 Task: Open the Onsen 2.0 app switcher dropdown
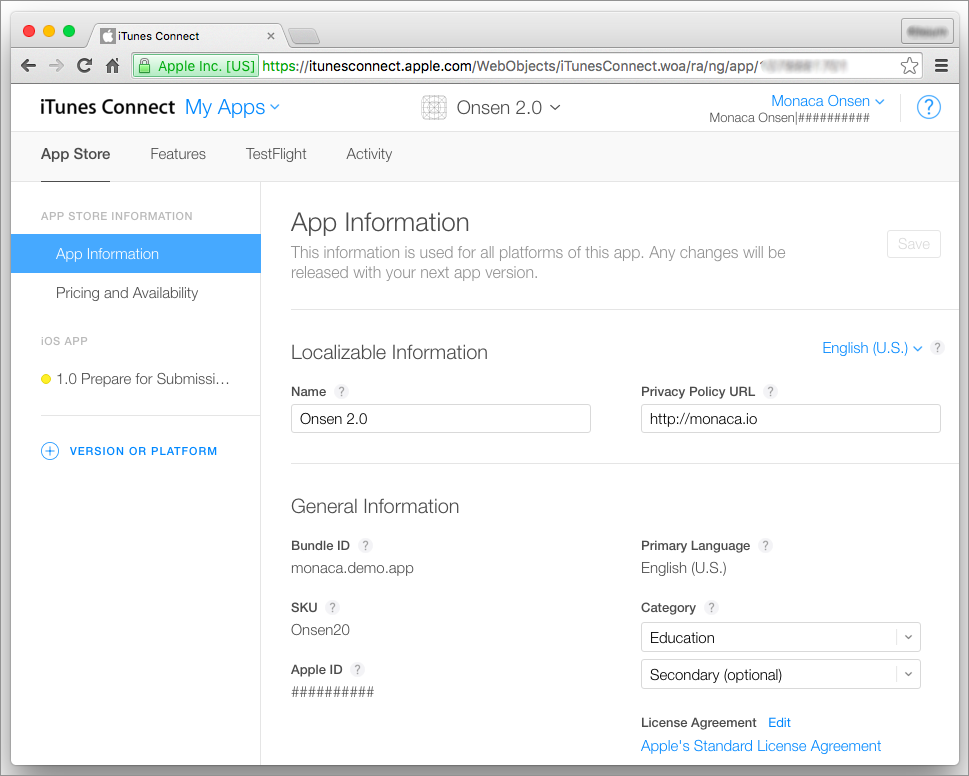click(491, 108)
